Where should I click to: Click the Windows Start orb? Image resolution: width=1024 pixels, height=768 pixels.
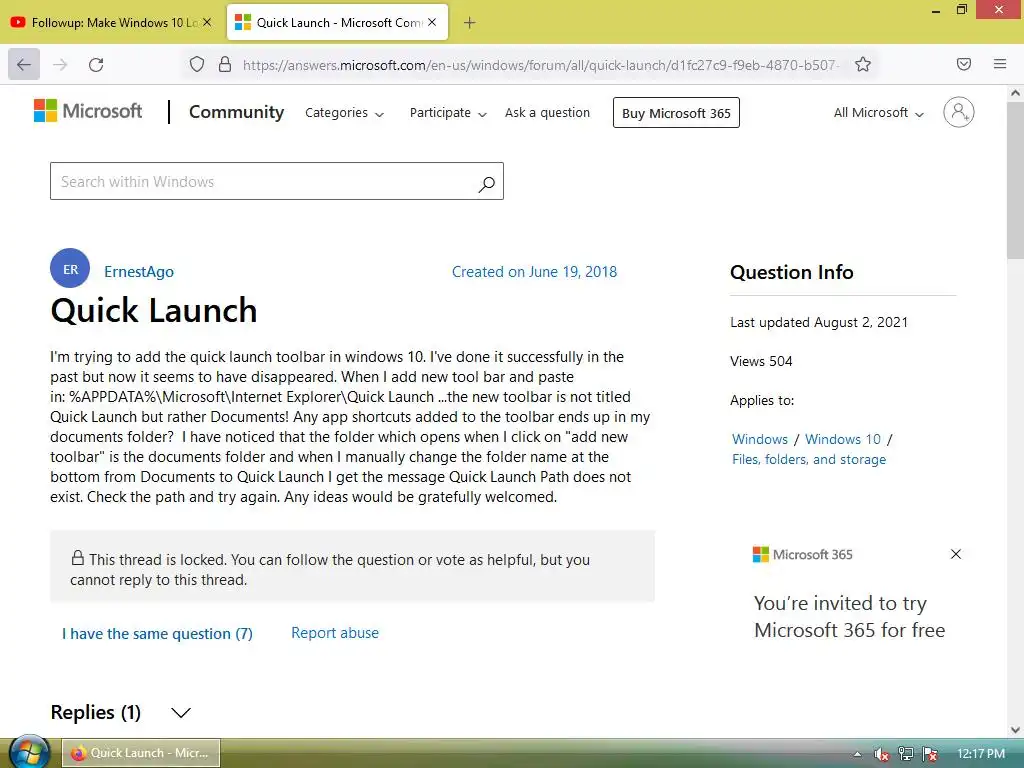30,752
